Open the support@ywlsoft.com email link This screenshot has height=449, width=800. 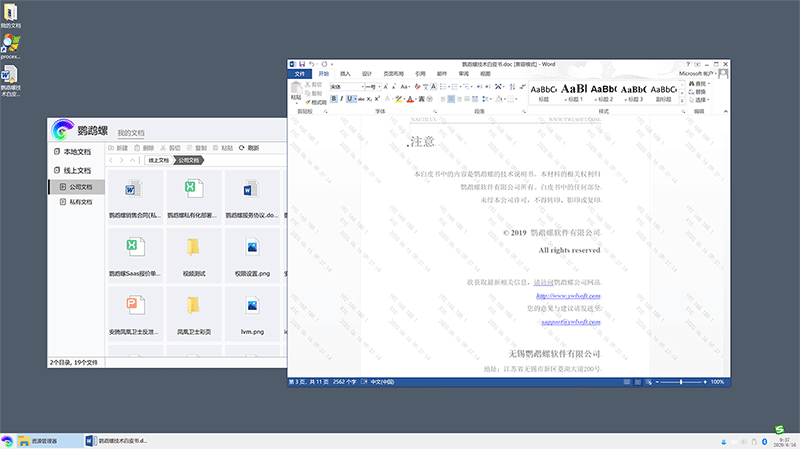570,322
